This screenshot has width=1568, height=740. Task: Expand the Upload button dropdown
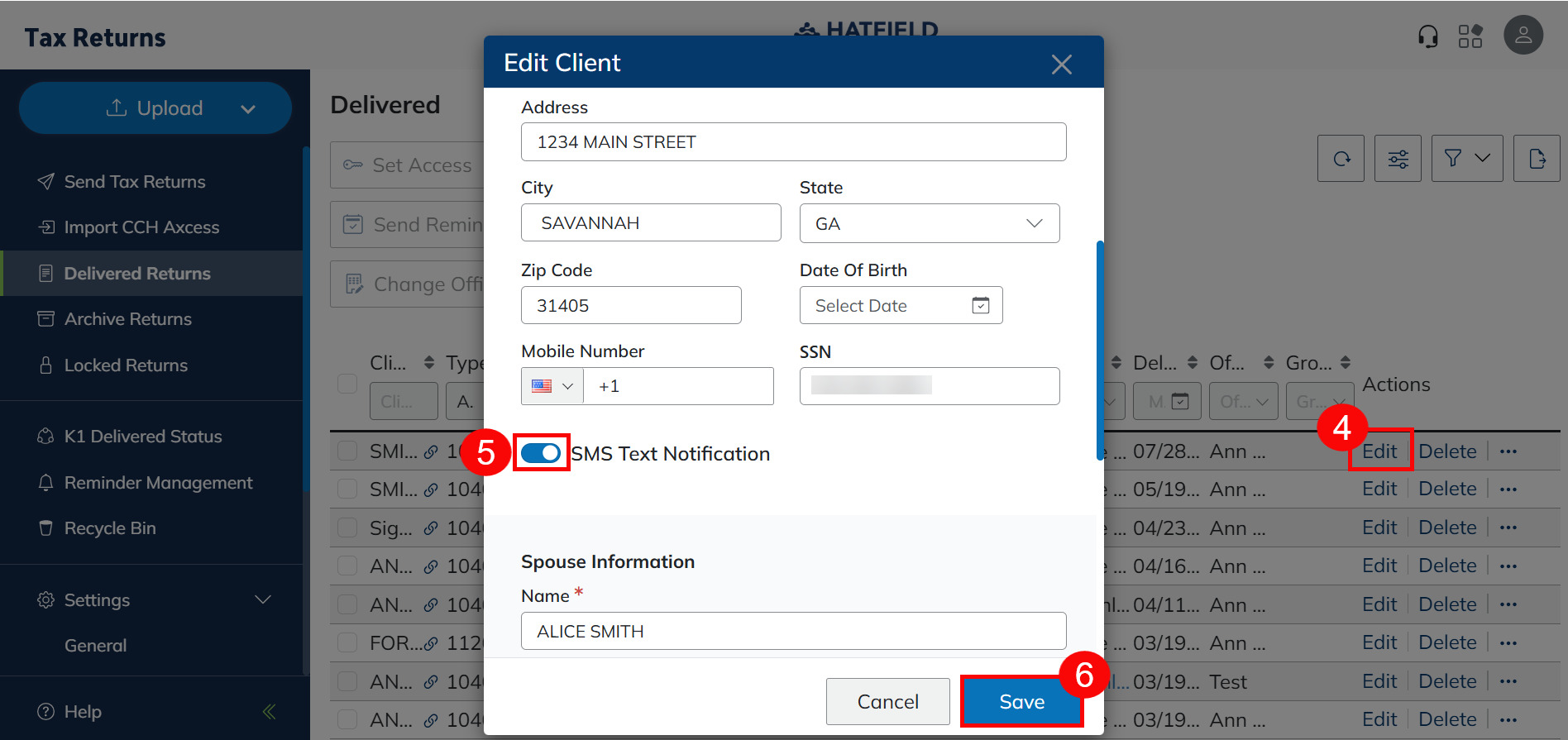[x=247, y=109]
